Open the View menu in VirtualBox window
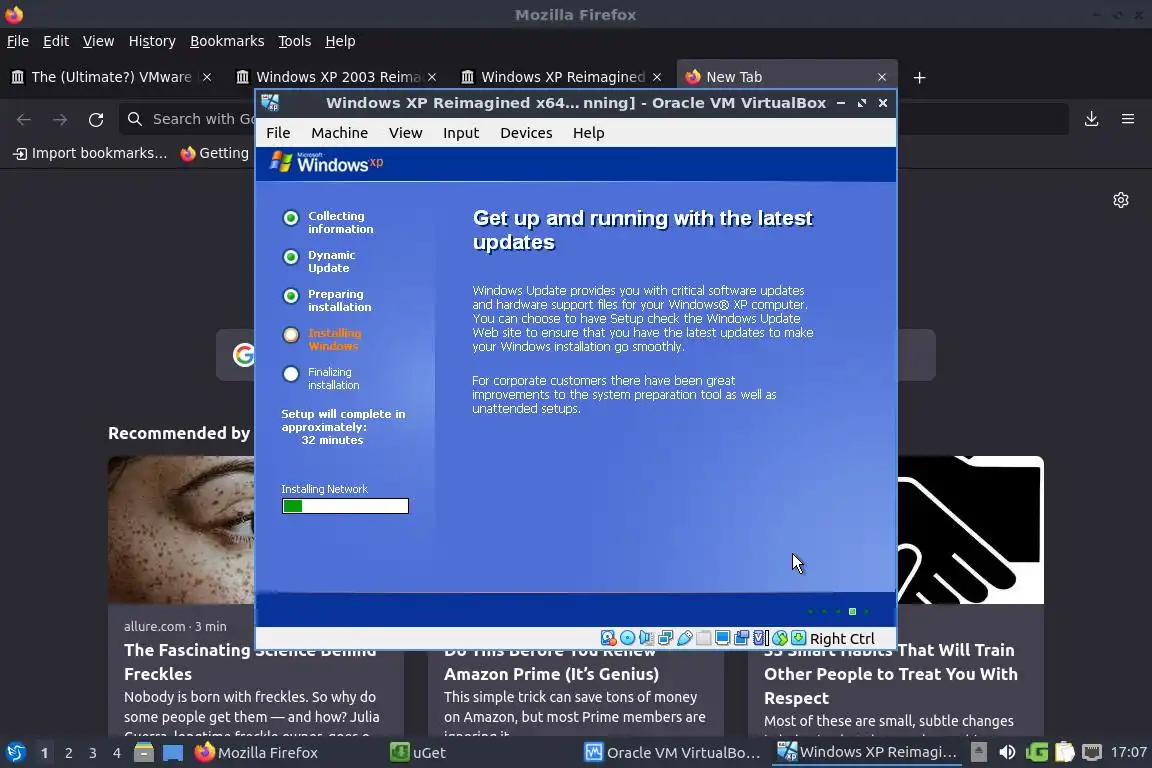The height and width of the screenshot is (768, 1152). click(406, 133)
